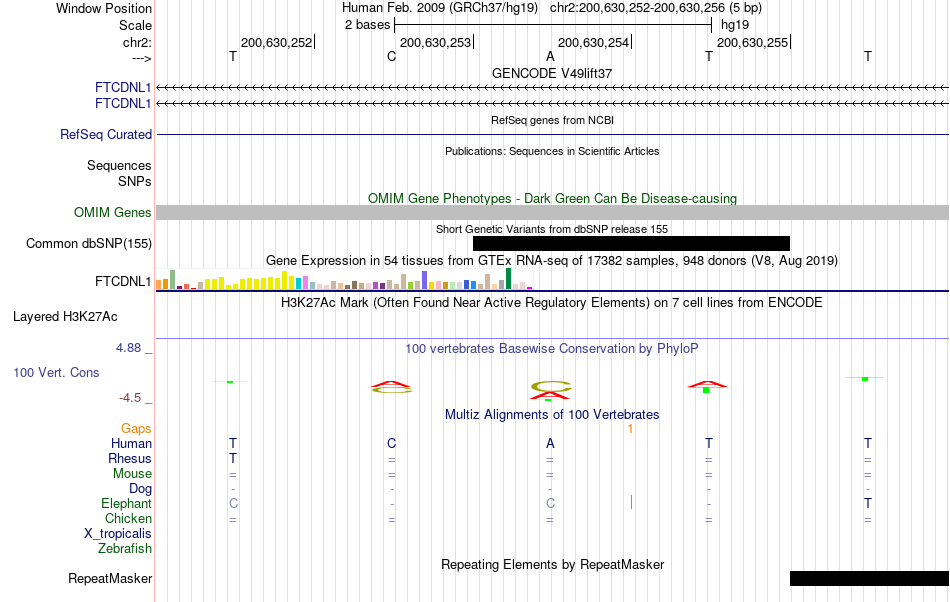Viewport: 950px width, 602px height.
Task: Select the Elephant species label
Action: click(x=127, y=504)
